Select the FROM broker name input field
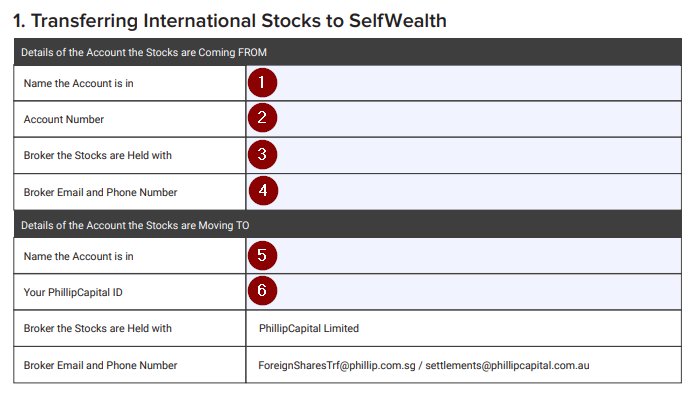Screen dimensions: 695x397 pos(464,156)
